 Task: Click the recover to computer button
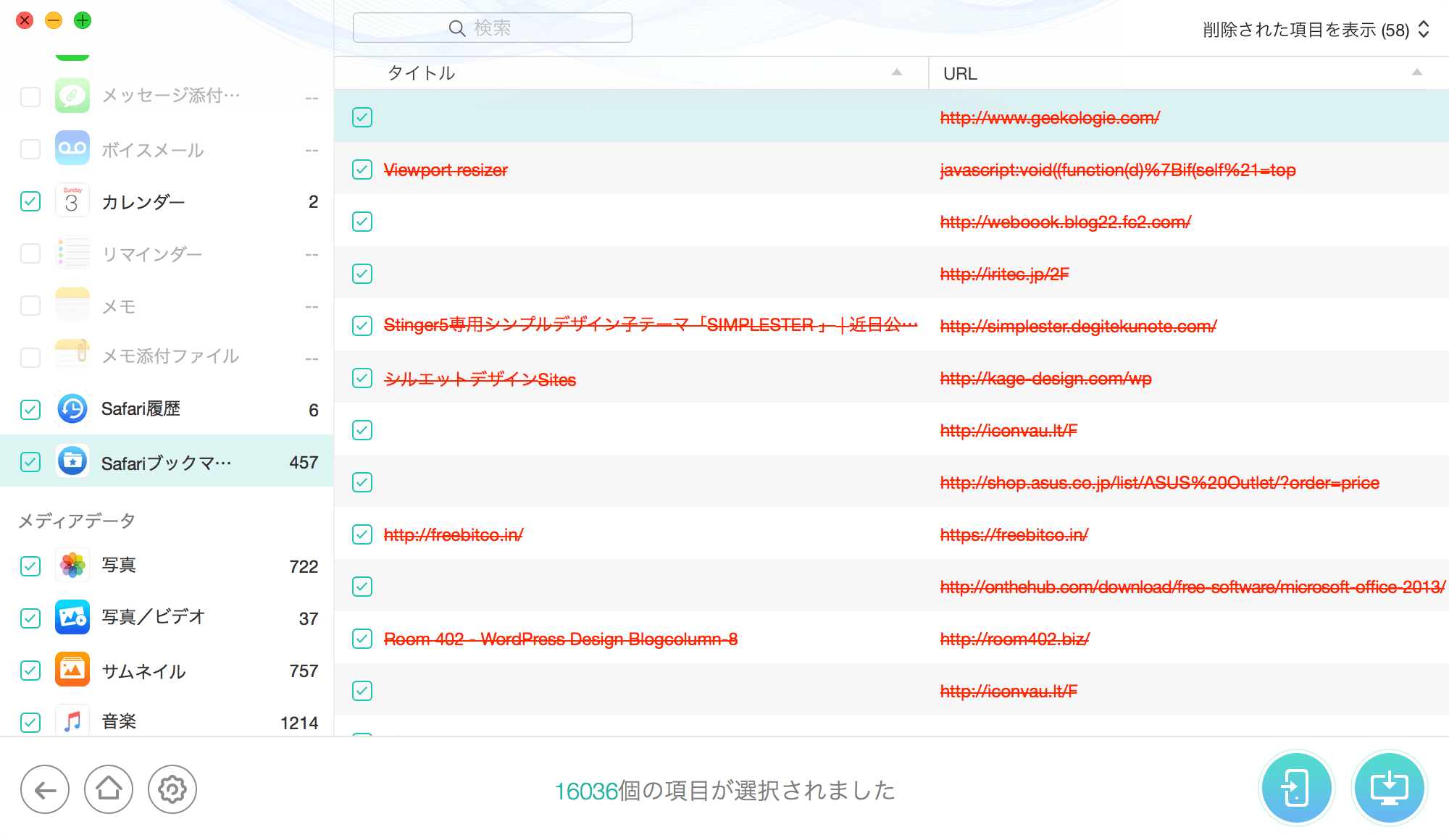(x=1389, y=788)
